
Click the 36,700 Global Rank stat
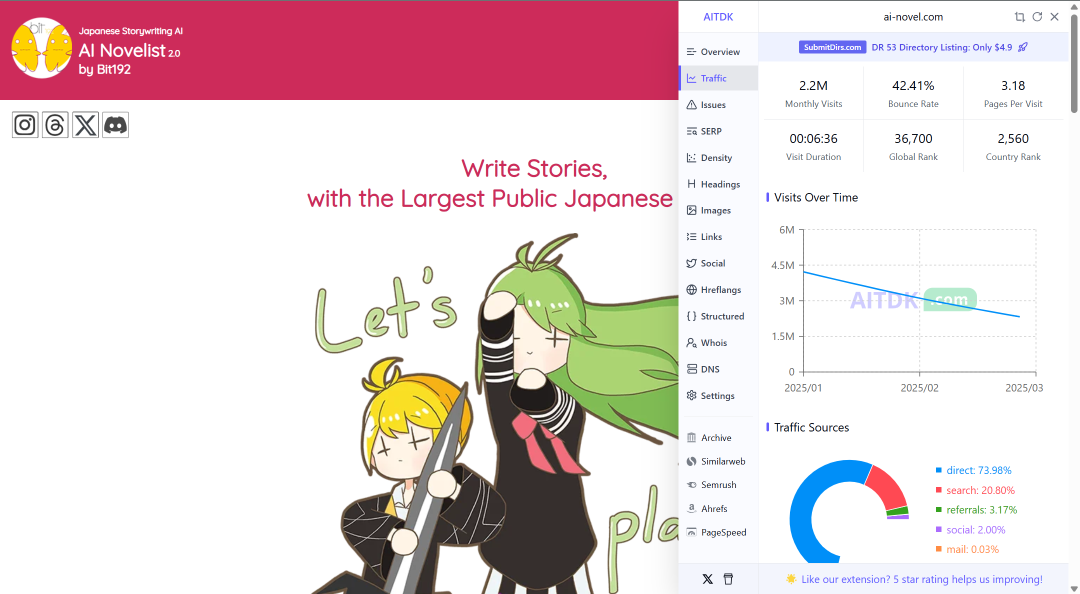913,147
